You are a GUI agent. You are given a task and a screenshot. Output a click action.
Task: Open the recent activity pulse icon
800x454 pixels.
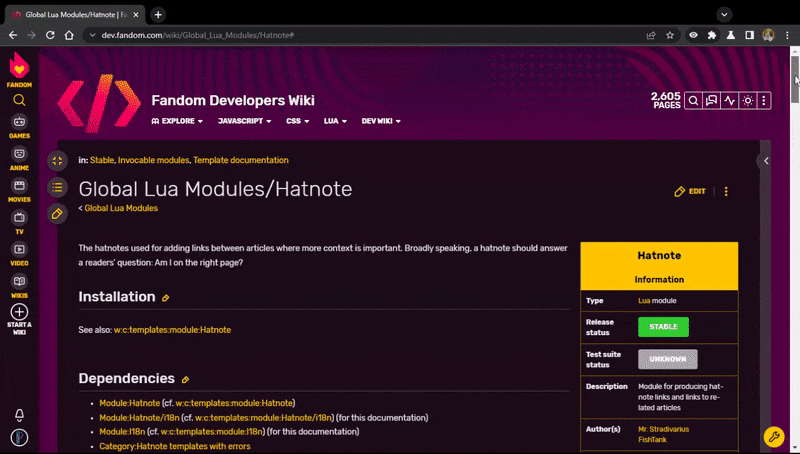pos(730,101)
